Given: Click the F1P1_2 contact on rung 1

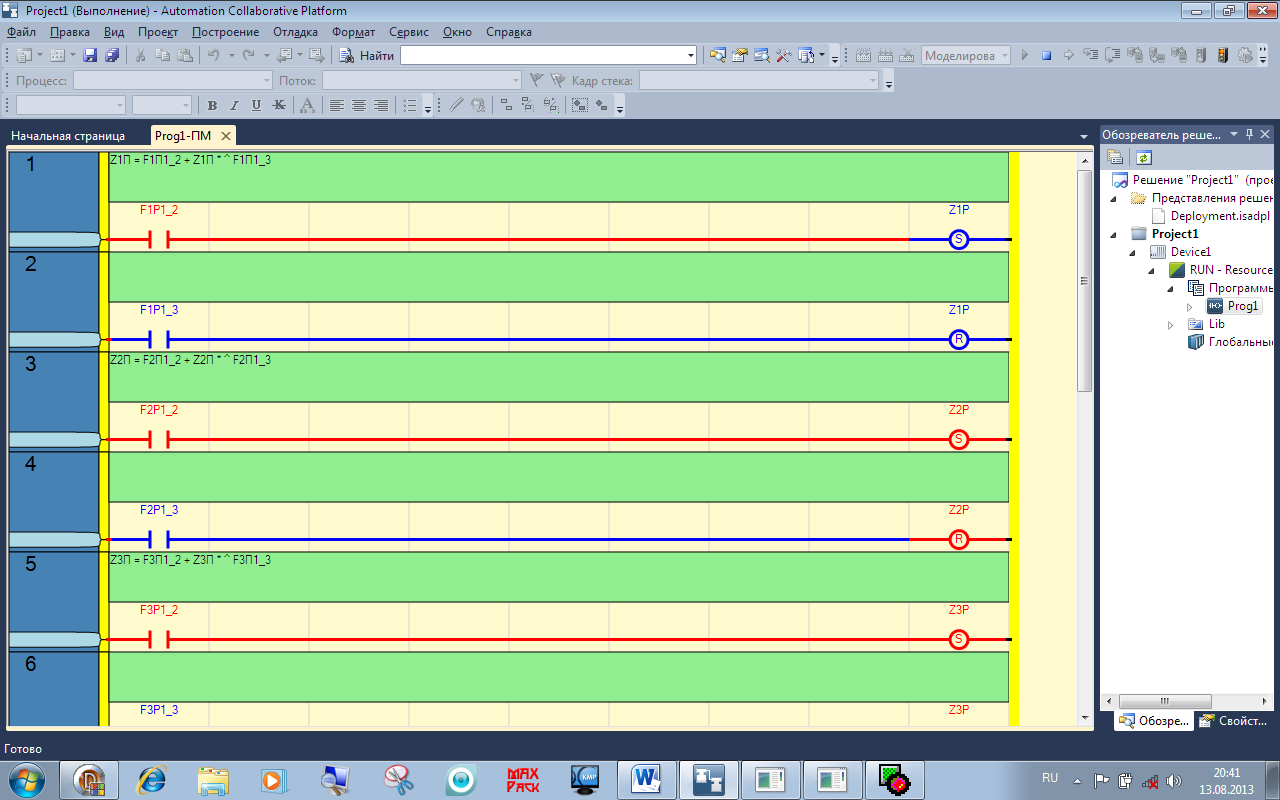Looking at the screenshot, I should coord(159,240).
